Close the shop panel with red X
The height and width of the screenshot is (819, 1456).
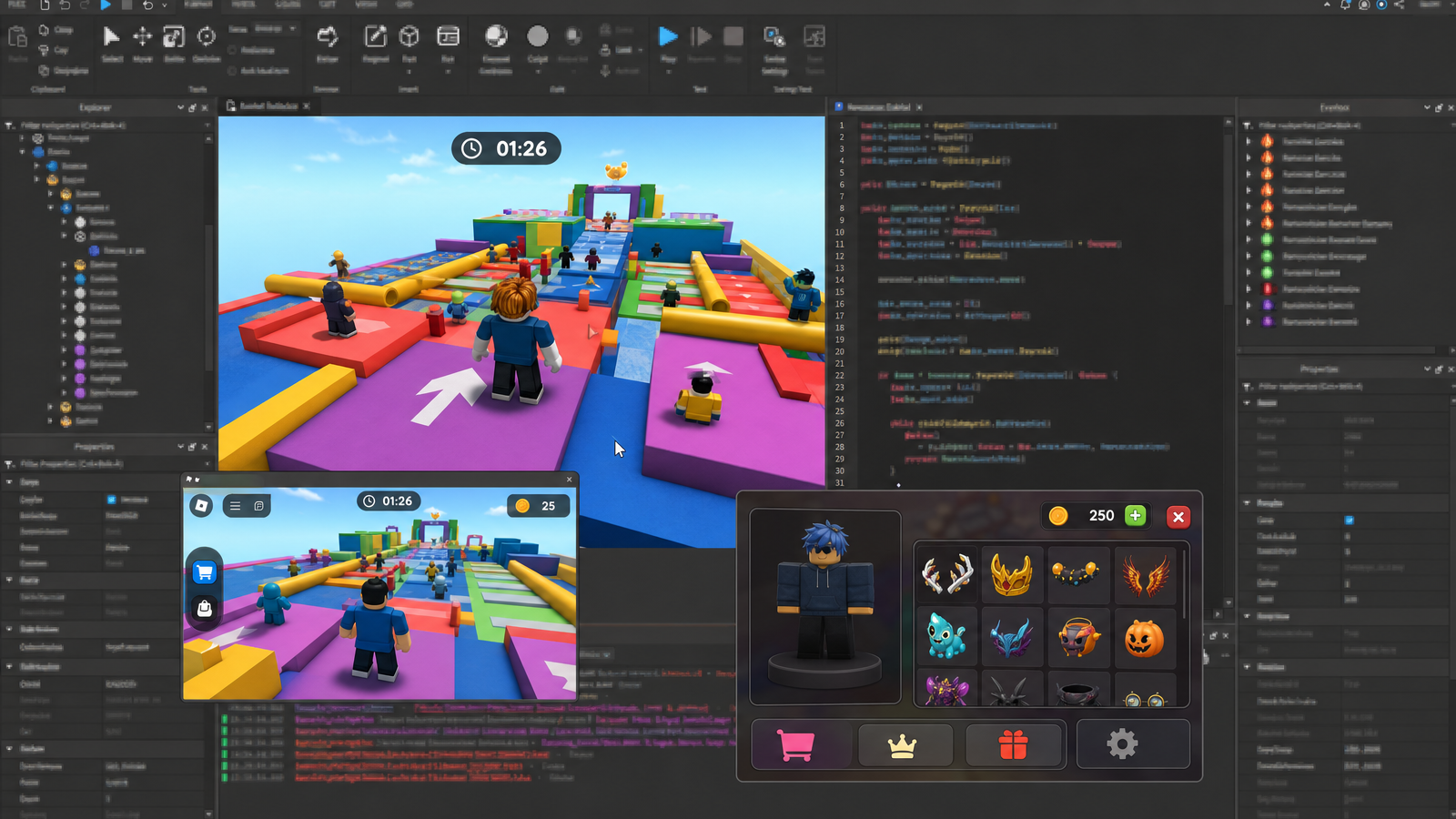1178,517
